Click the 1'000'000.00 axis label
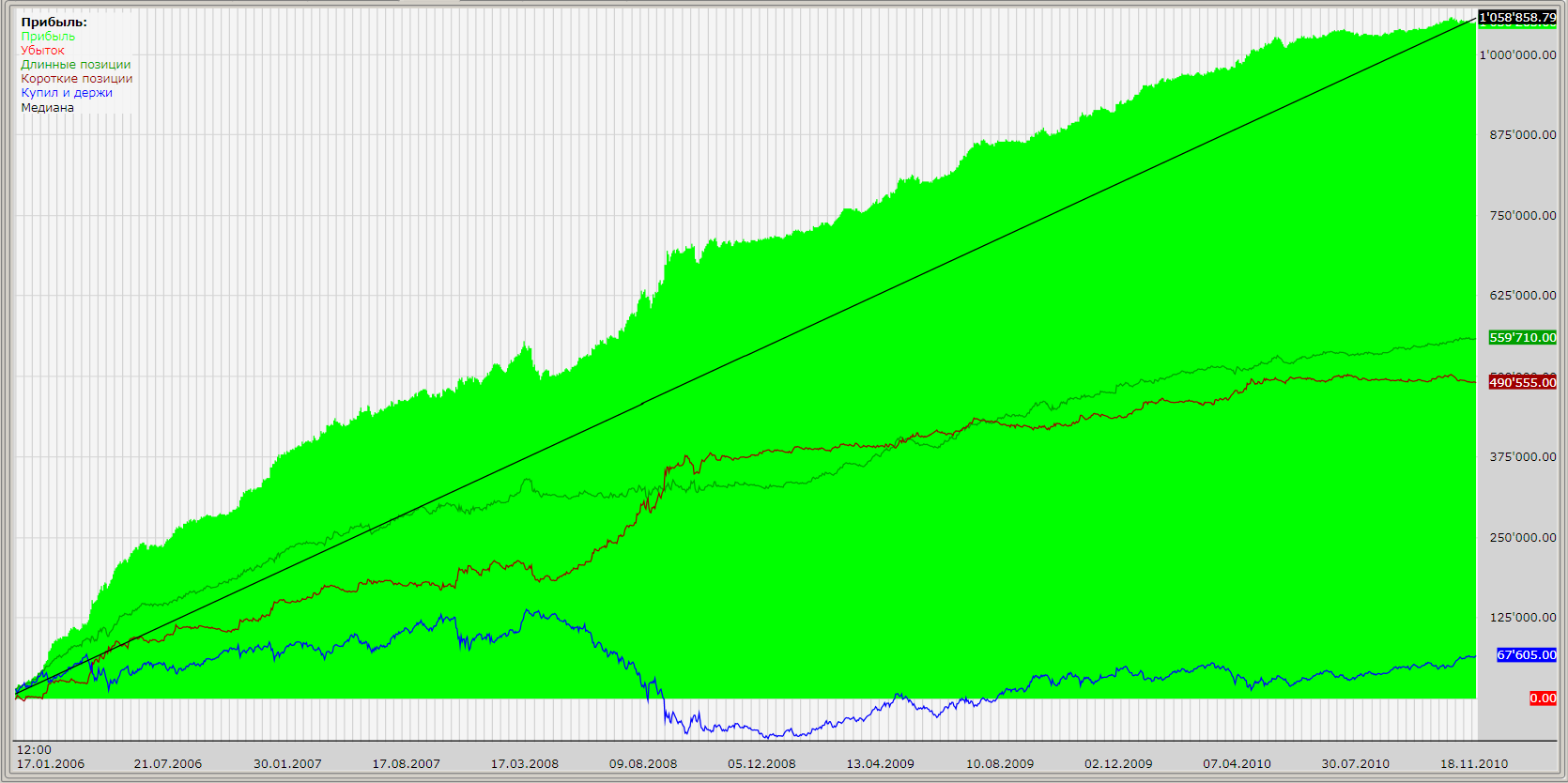Viewport: 1568px width, 783px height. click(1517, 54)
